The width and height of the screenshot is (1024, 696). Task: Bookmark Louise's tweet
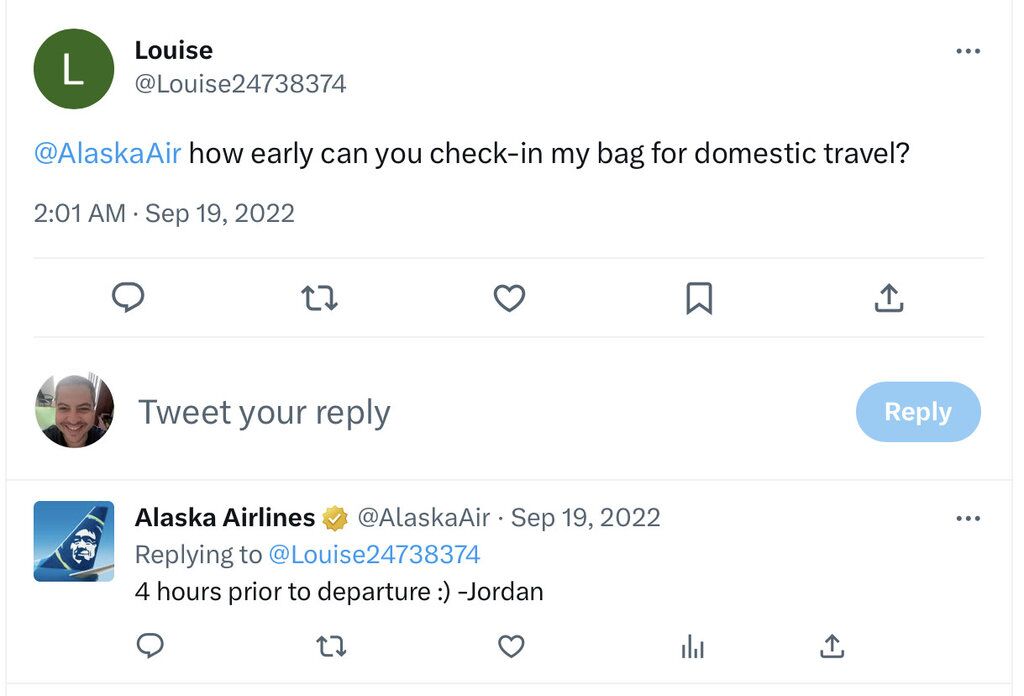pos(699,298)
